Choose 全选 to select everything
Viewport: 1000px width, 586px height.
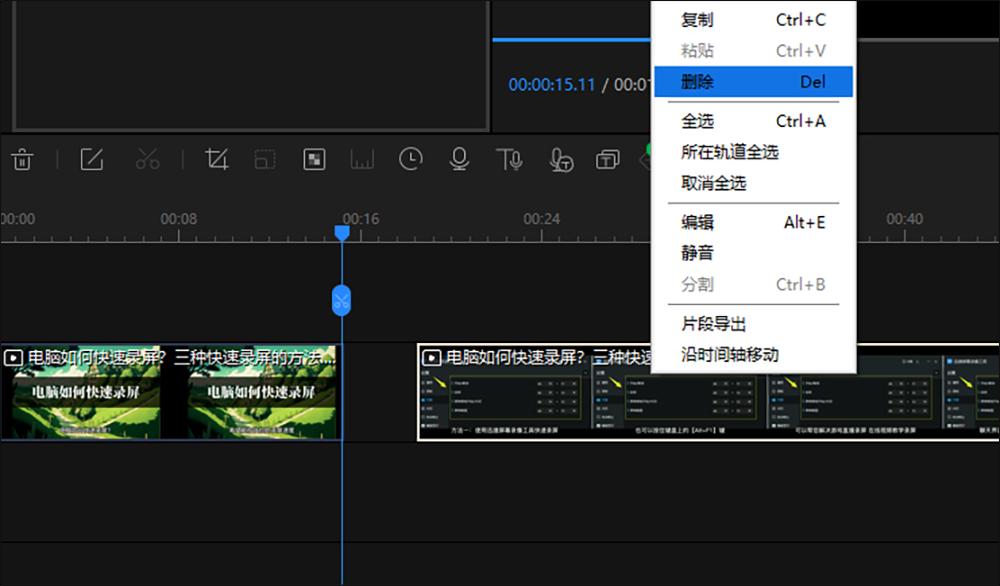[700, 121]
